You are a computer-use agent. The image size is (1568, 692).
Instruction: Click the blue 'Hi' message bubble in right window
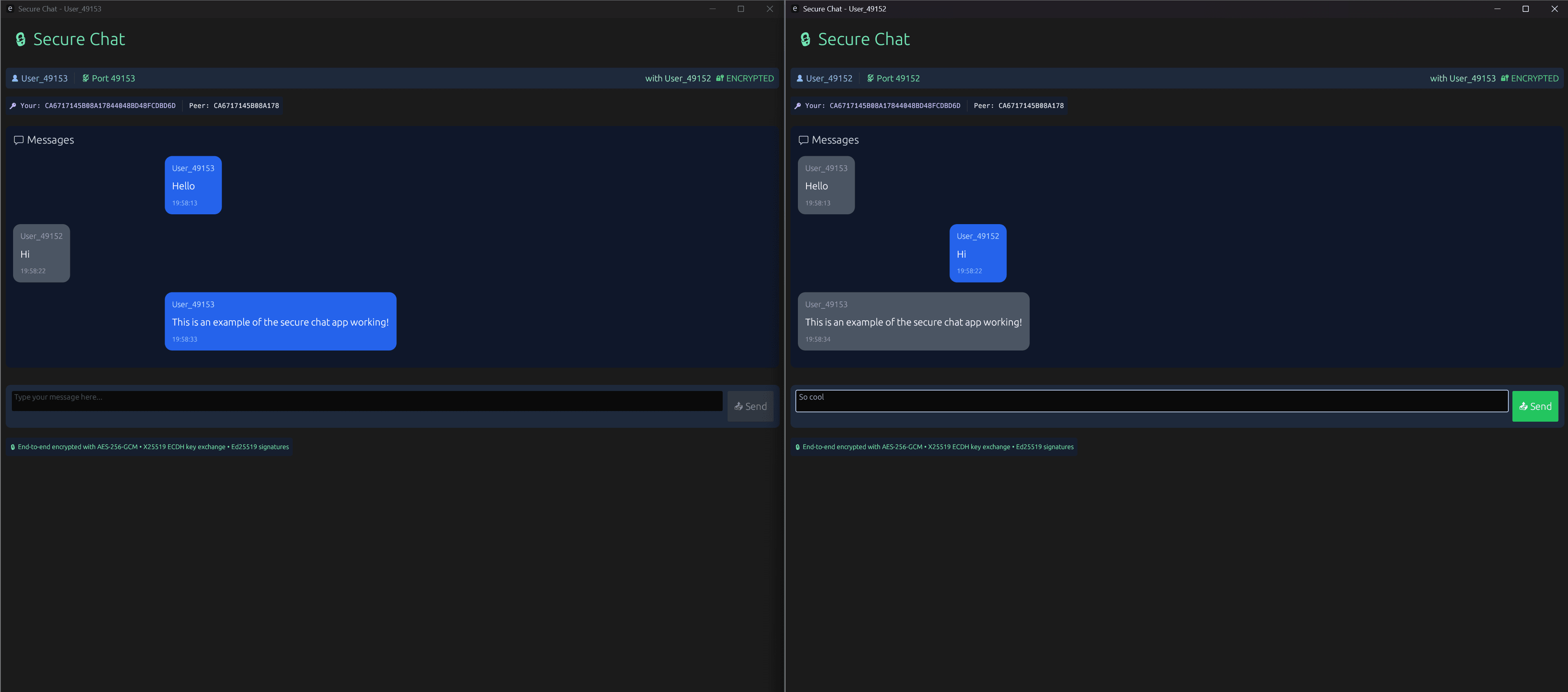tap(978, 253)
